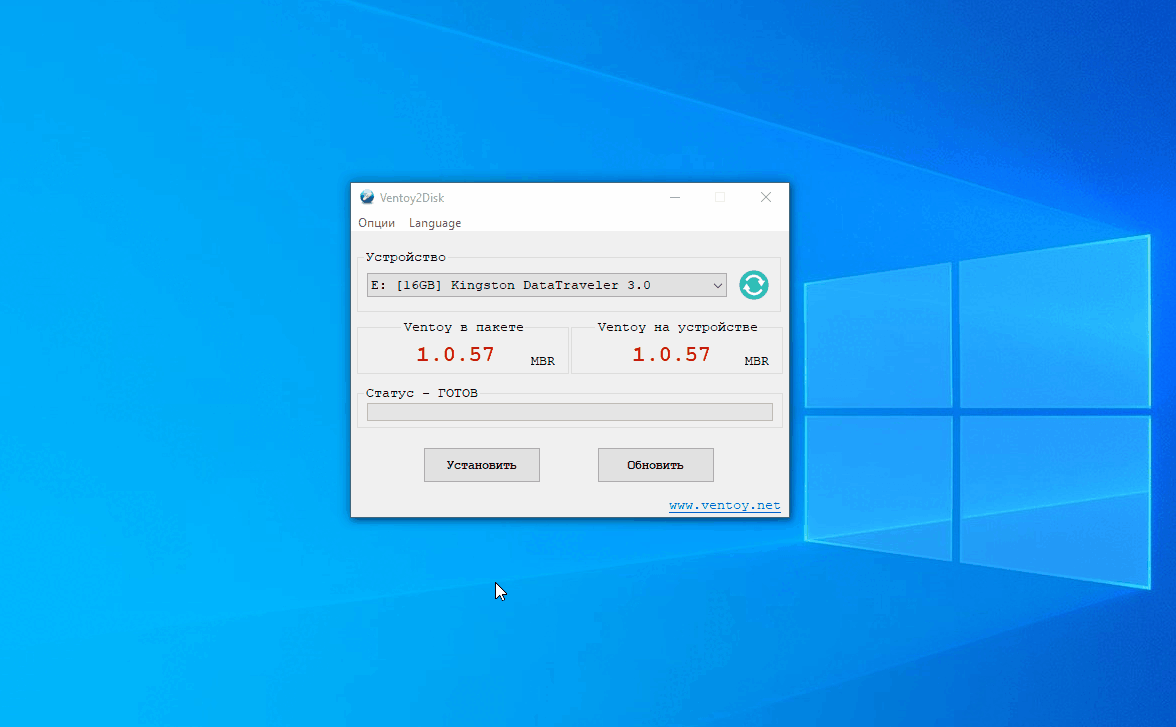Screen dimensions: 1176x727
Task: Click the Ventoy2Disk title bar app icon
Action: pos(367,197)
